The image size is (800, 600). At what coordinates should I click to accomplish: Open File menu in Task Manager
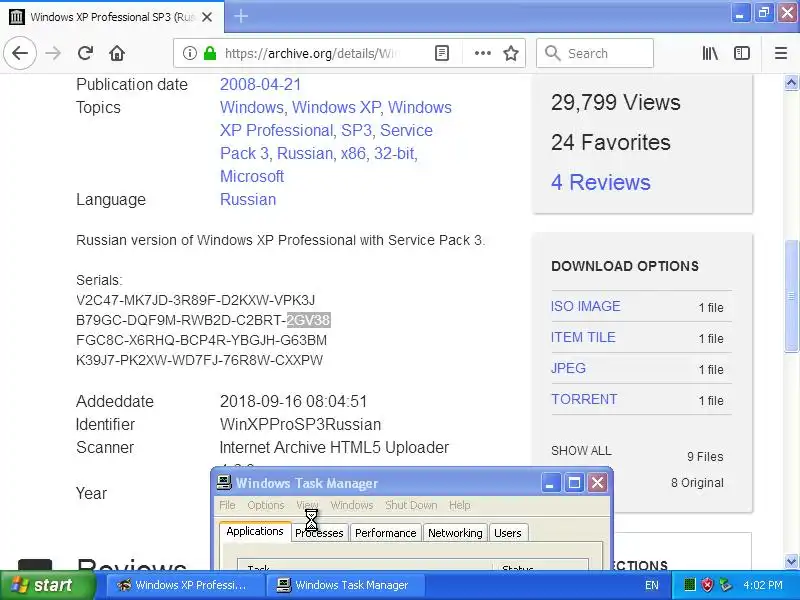tap(227, 505)
